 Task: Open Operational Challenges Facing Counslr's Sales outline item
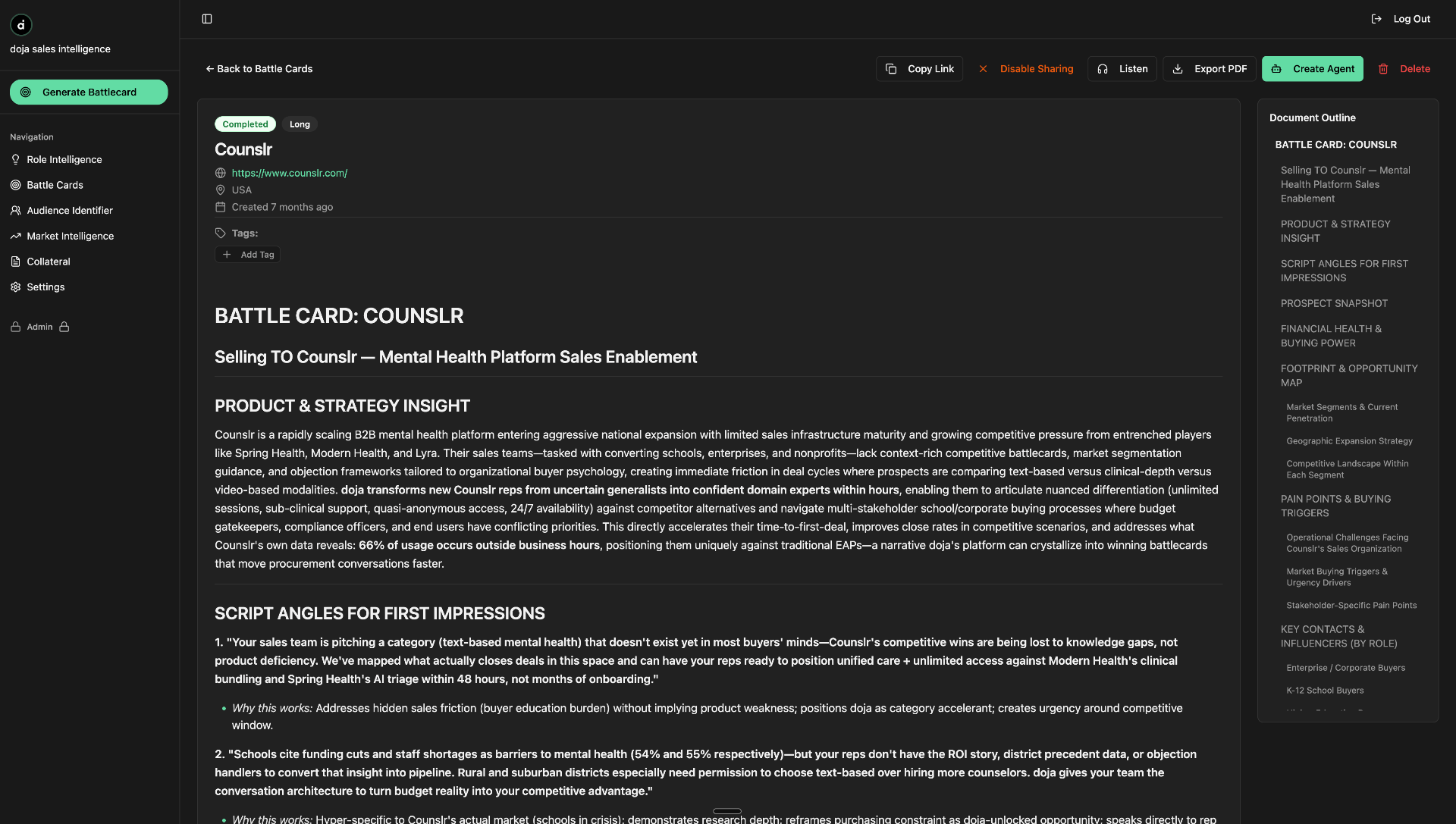tap(1347, 543)
